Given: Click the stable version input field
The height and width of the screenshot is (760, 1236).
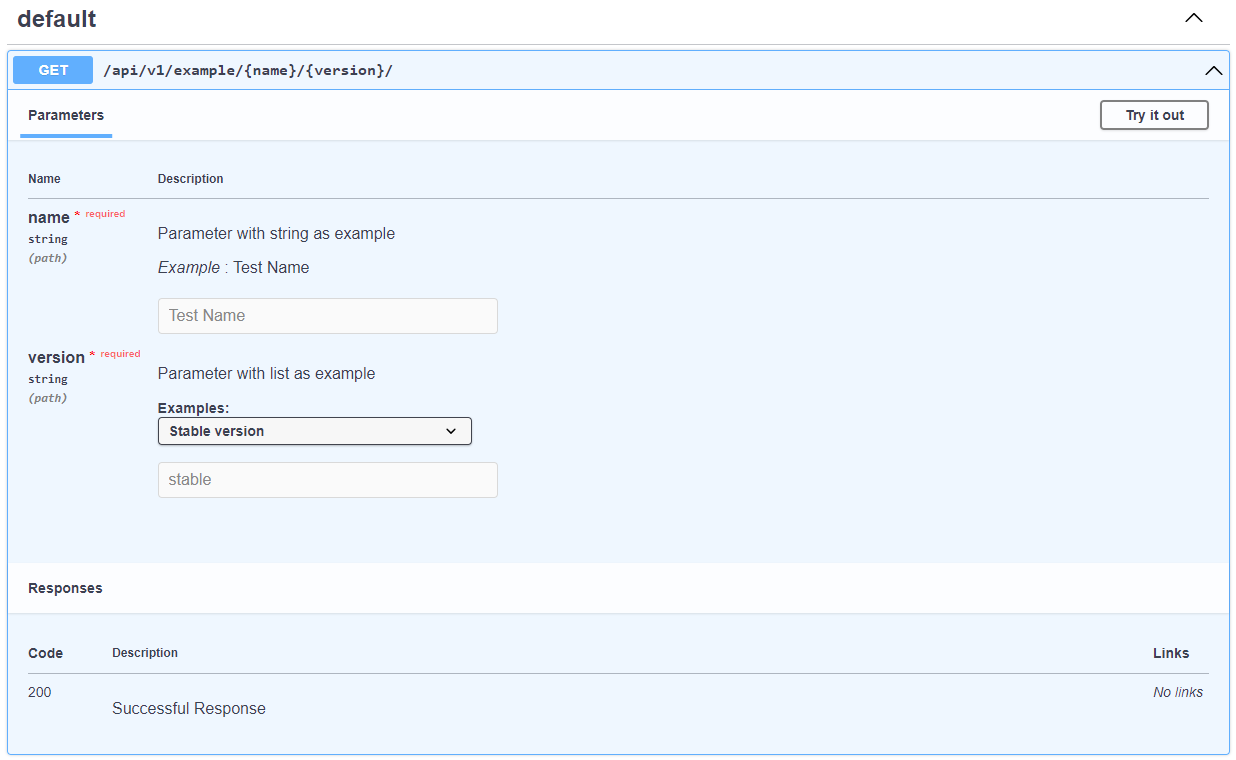Looking at the screenshot, I should click(327, 479).
